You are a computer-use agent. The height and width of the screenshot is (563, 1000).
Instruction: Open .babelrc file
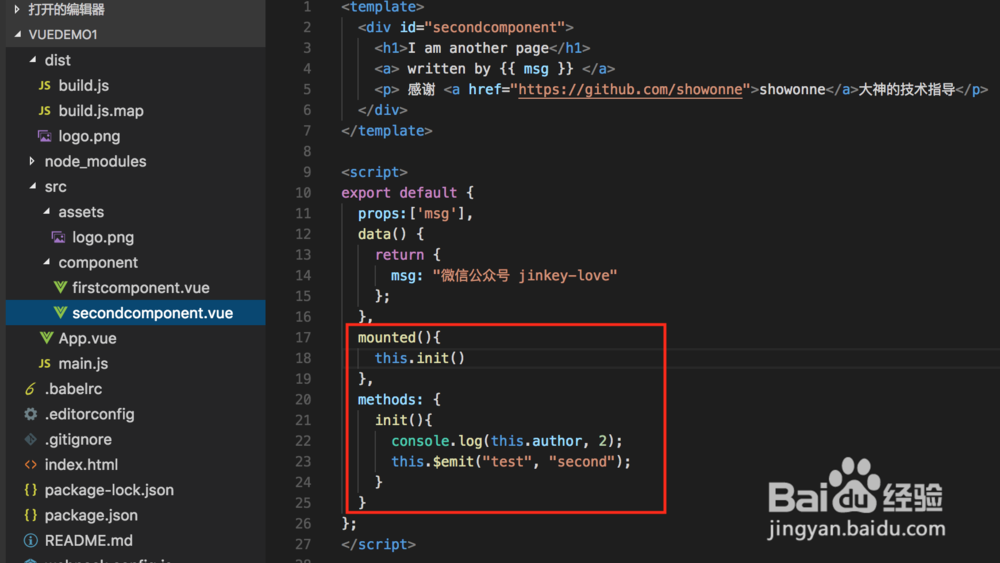[73, 389]
